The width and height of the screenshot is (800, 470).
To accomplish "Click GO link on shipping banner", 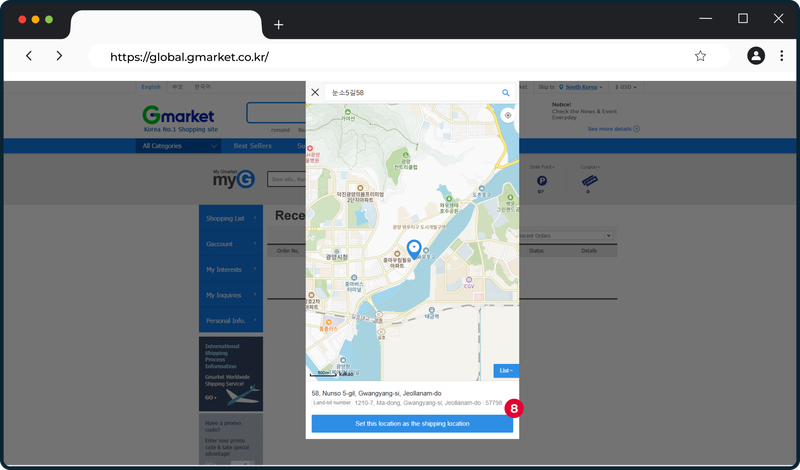I will point(210,398).
